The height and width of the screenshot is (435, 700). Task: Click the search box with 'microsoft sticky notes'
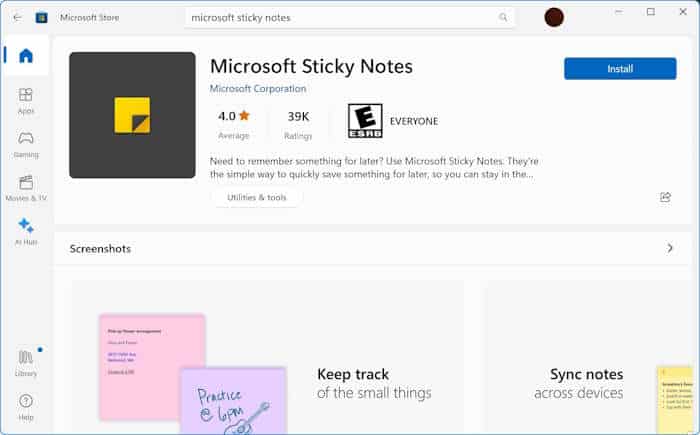[349, 18]
